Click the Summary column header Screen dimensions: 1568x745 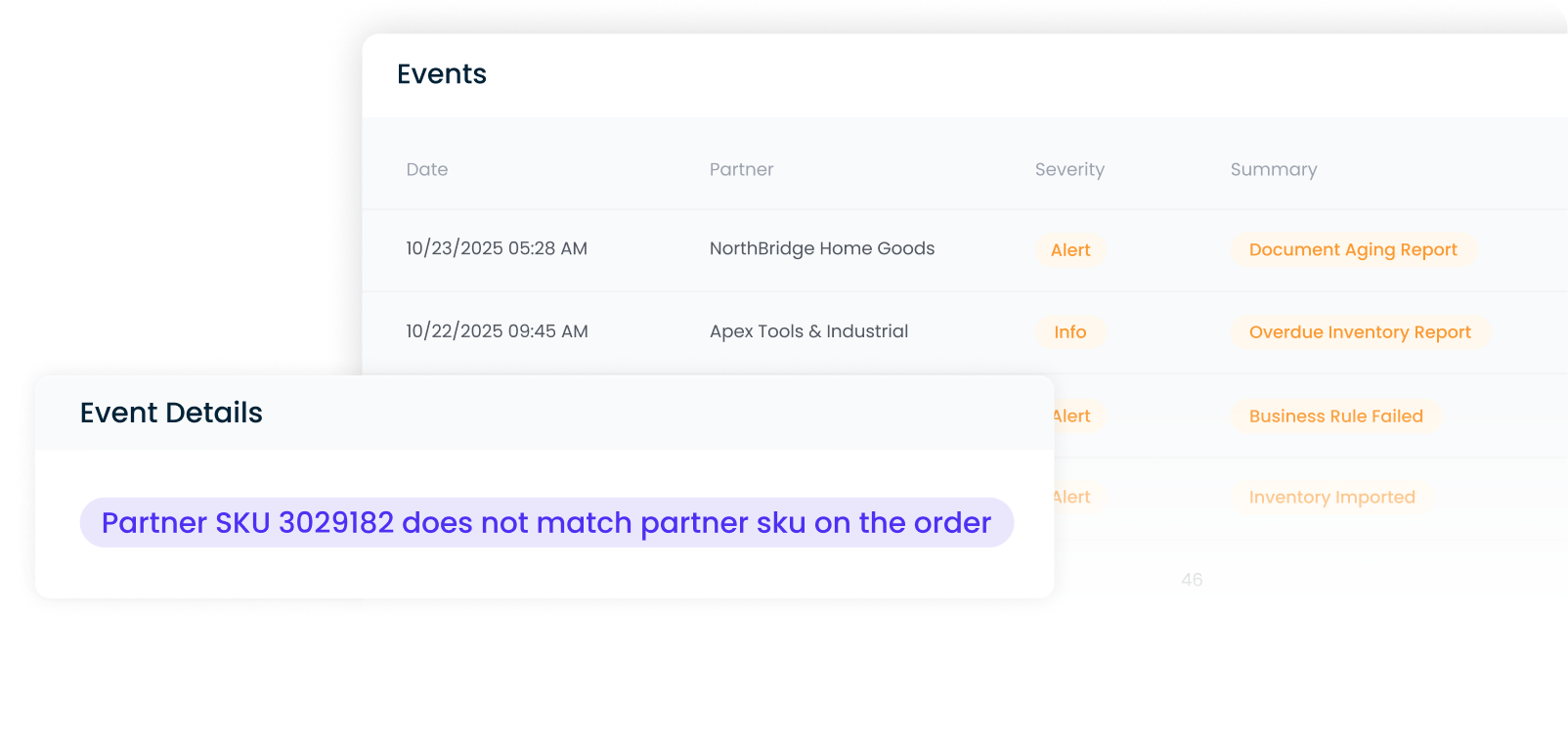click(1274, 169)
